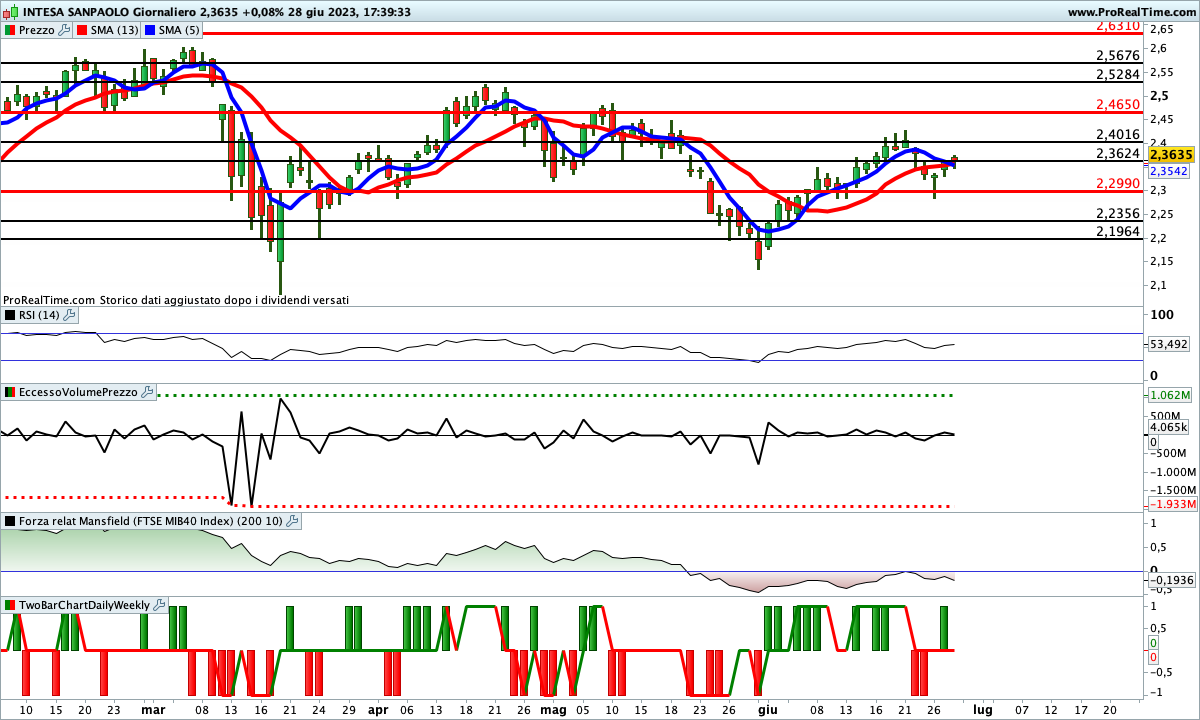The height and width of the screenshot is (720, 1200).
Task: Click the 2,5284 price level label
Action: [1118, 74]
